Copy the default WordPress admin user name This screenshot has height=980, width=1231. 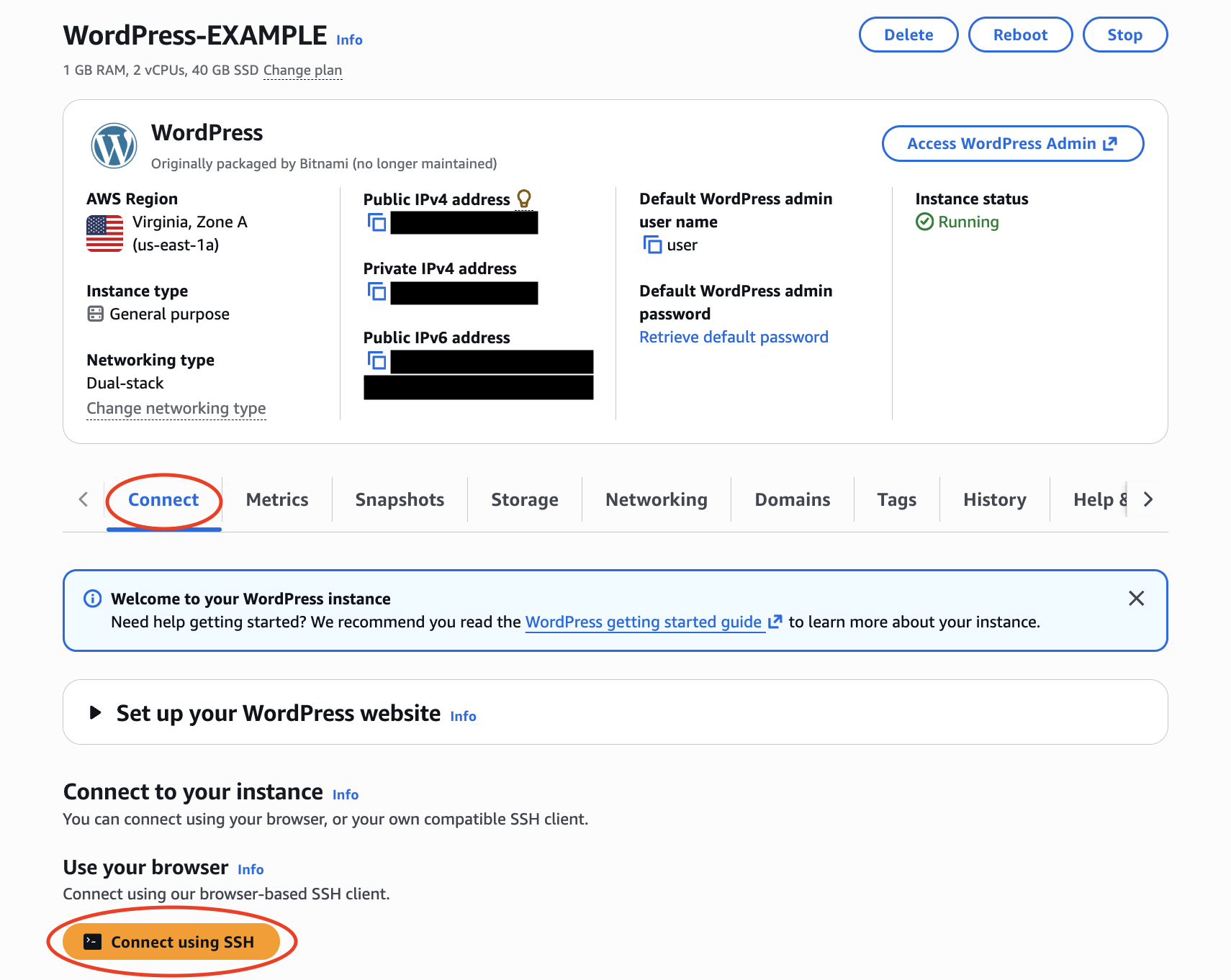click(652, 245)
